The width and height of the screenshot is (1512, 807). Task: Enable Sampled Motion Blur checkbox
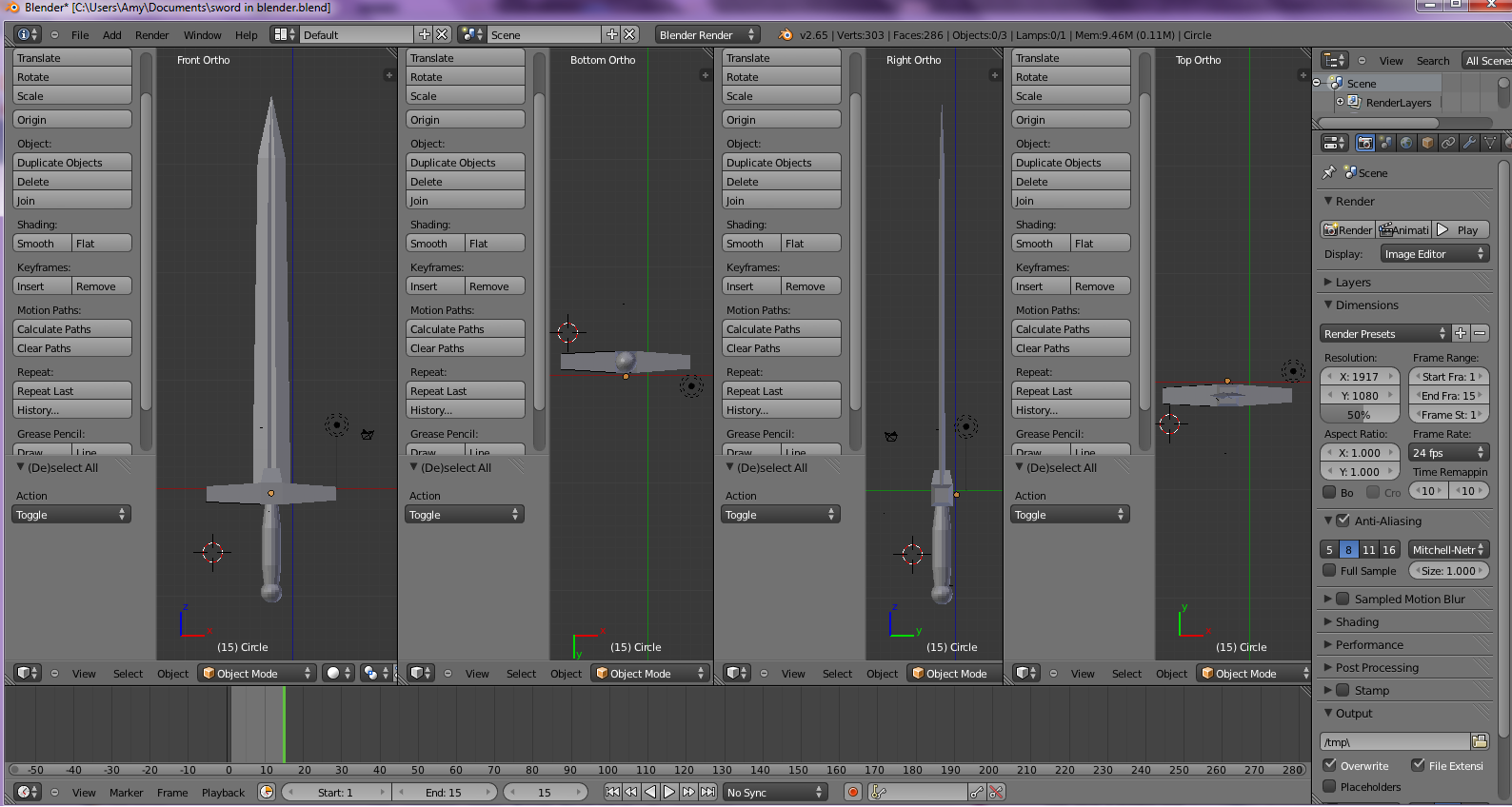coord(1343,599)
